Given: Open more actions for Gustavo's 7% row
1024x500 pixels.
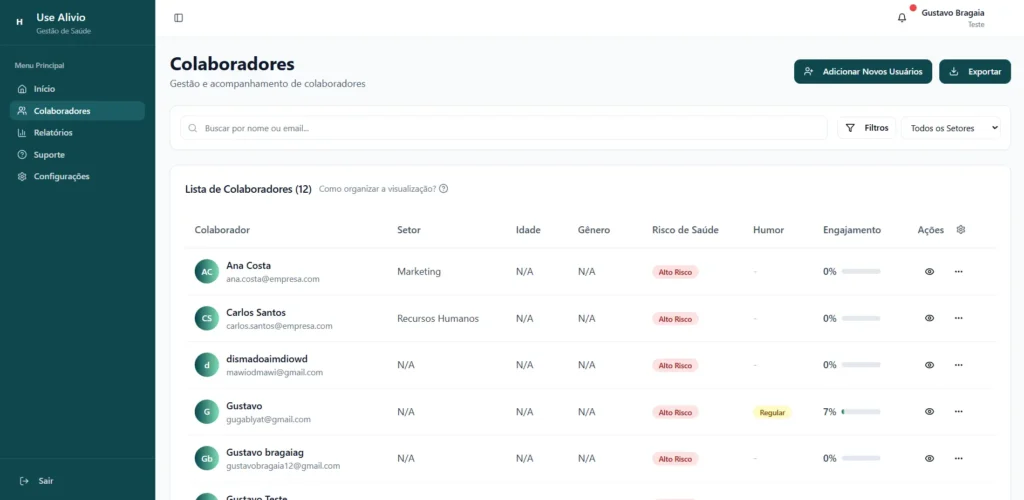Looking at the screenshot, I should tap(959, 412).
